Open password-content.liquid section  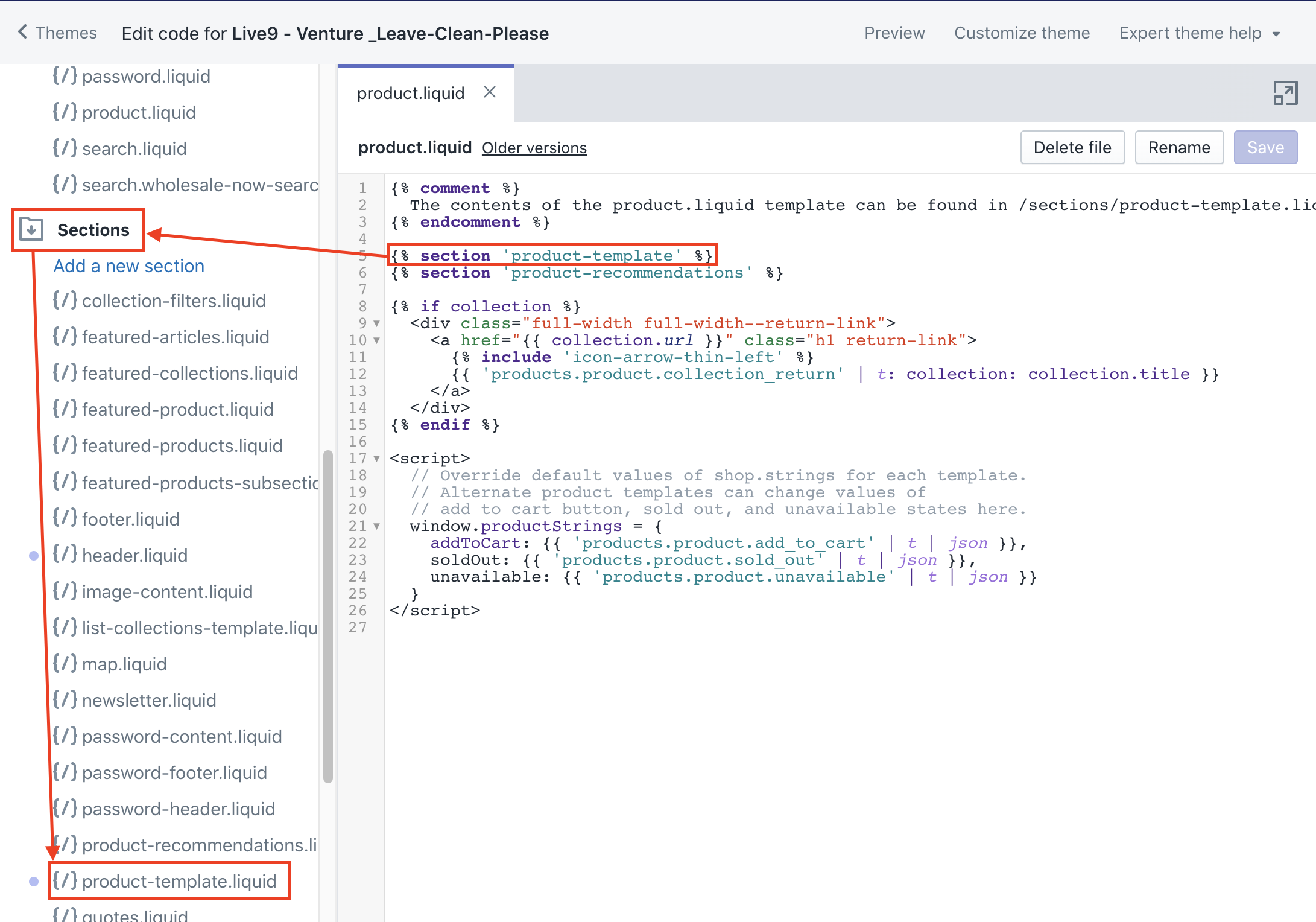point(182,736)
